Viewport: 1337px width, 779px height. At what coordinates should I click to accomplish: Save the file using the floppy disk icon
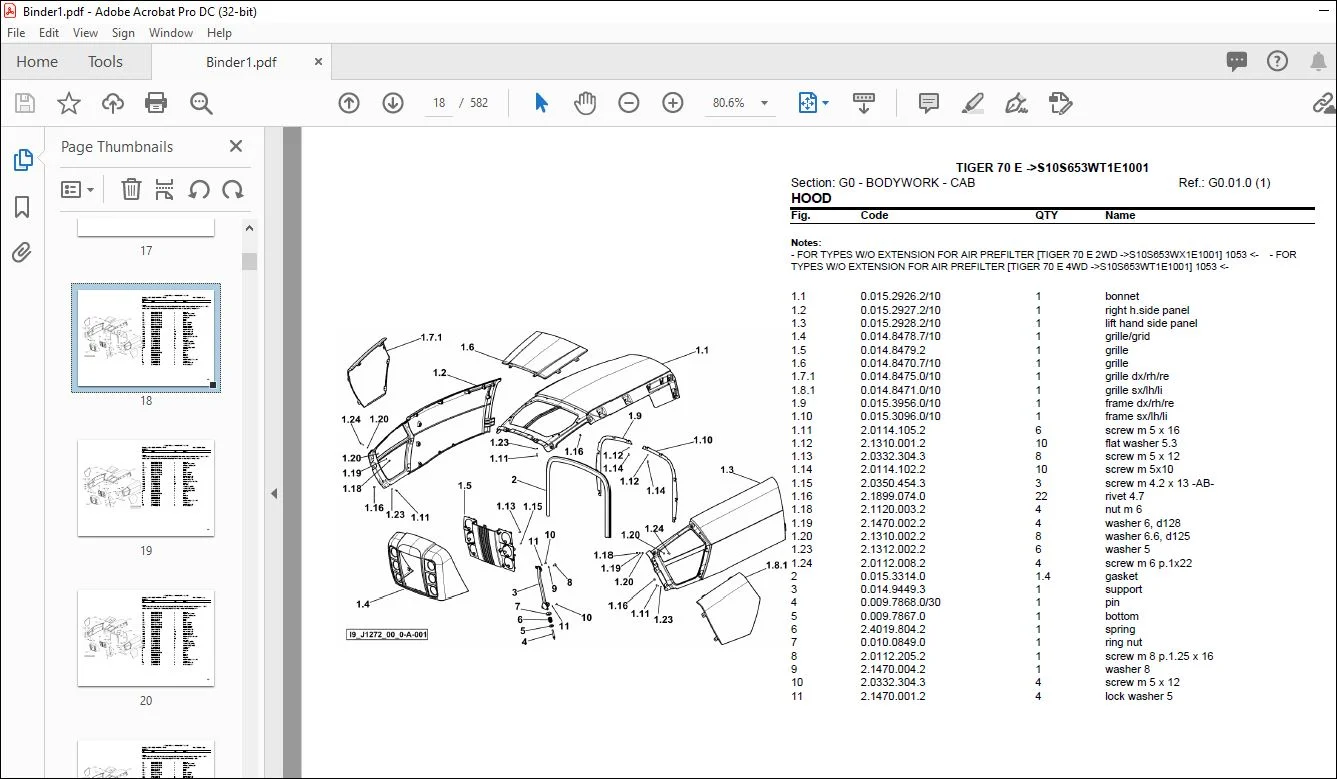[25, 103]
